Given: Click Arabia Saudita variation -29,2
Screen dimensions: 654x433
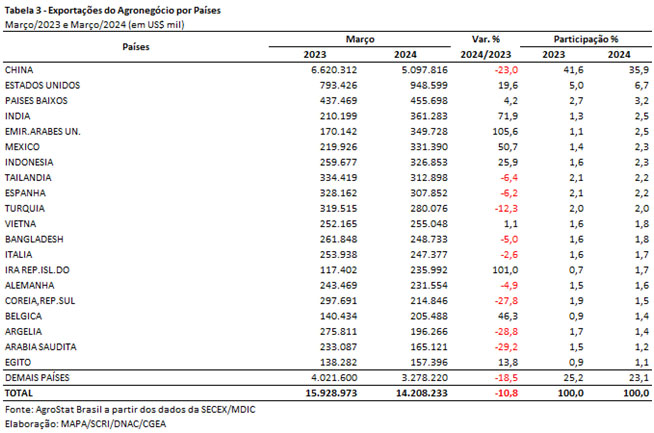Looking at the screenshot, I should pos(506,347).
